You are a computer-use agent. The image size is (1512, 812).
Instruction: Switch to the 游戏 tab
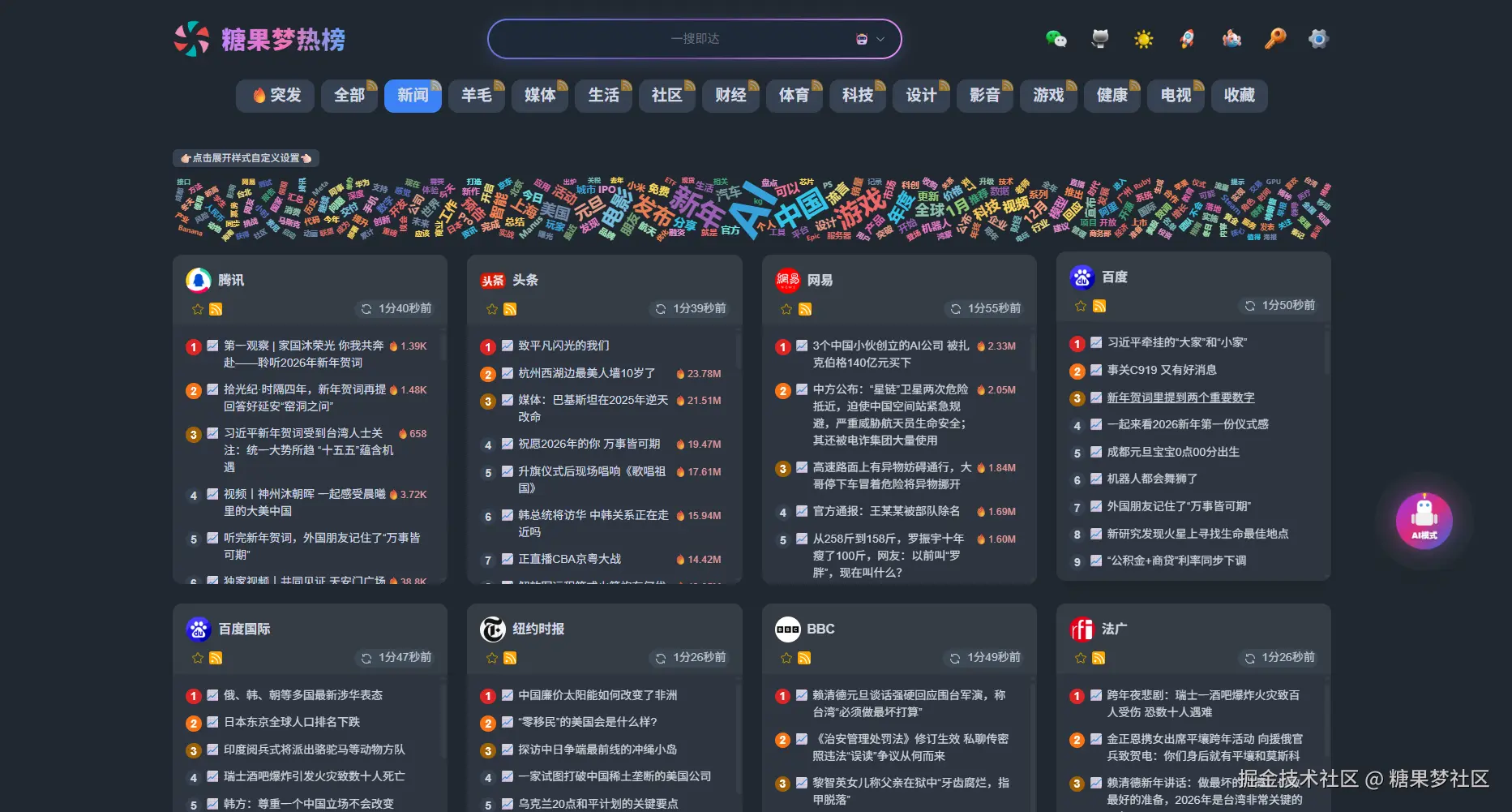pos(1048,96)
